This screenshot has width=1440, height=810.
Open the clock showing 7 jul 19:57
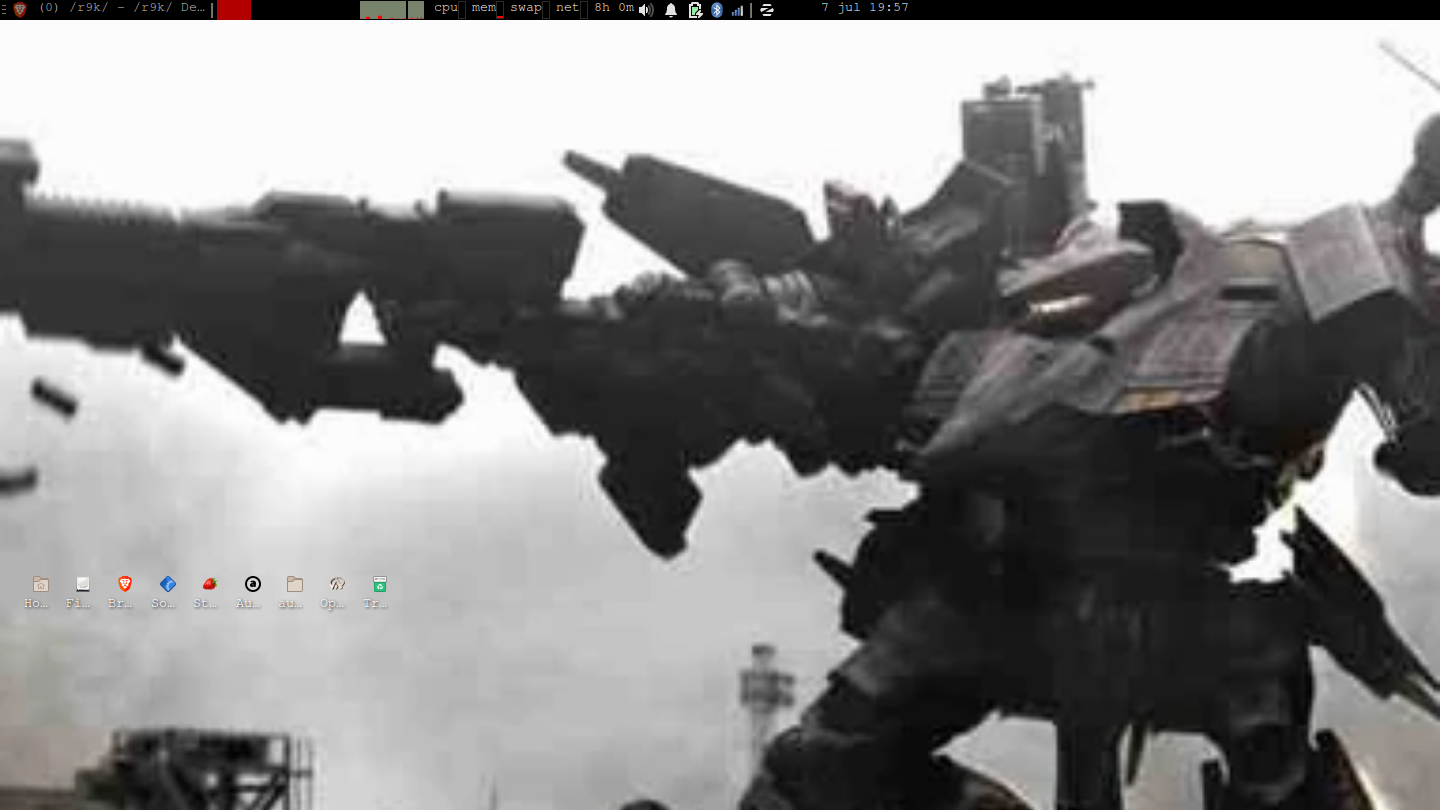pyautogui.click(x=865, y=8)
